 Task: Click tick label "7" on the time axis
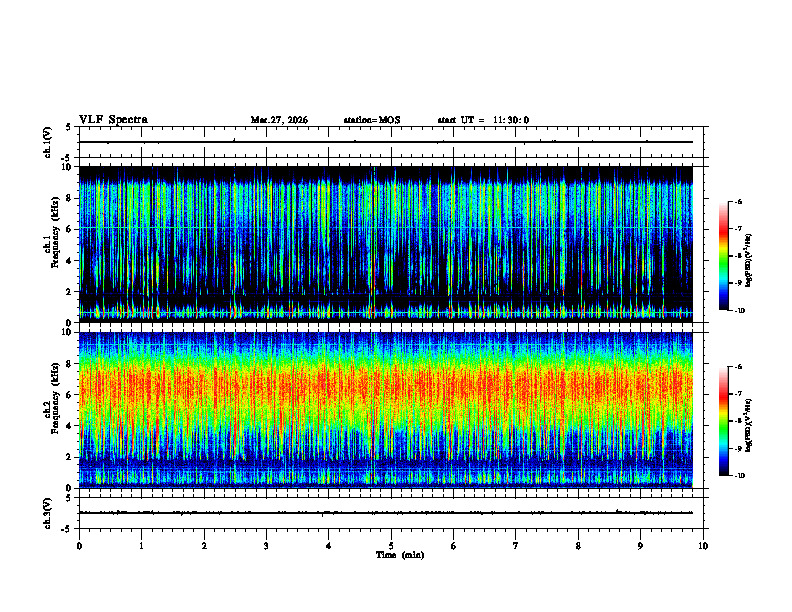pyautogui.click(x=516, y=546)
